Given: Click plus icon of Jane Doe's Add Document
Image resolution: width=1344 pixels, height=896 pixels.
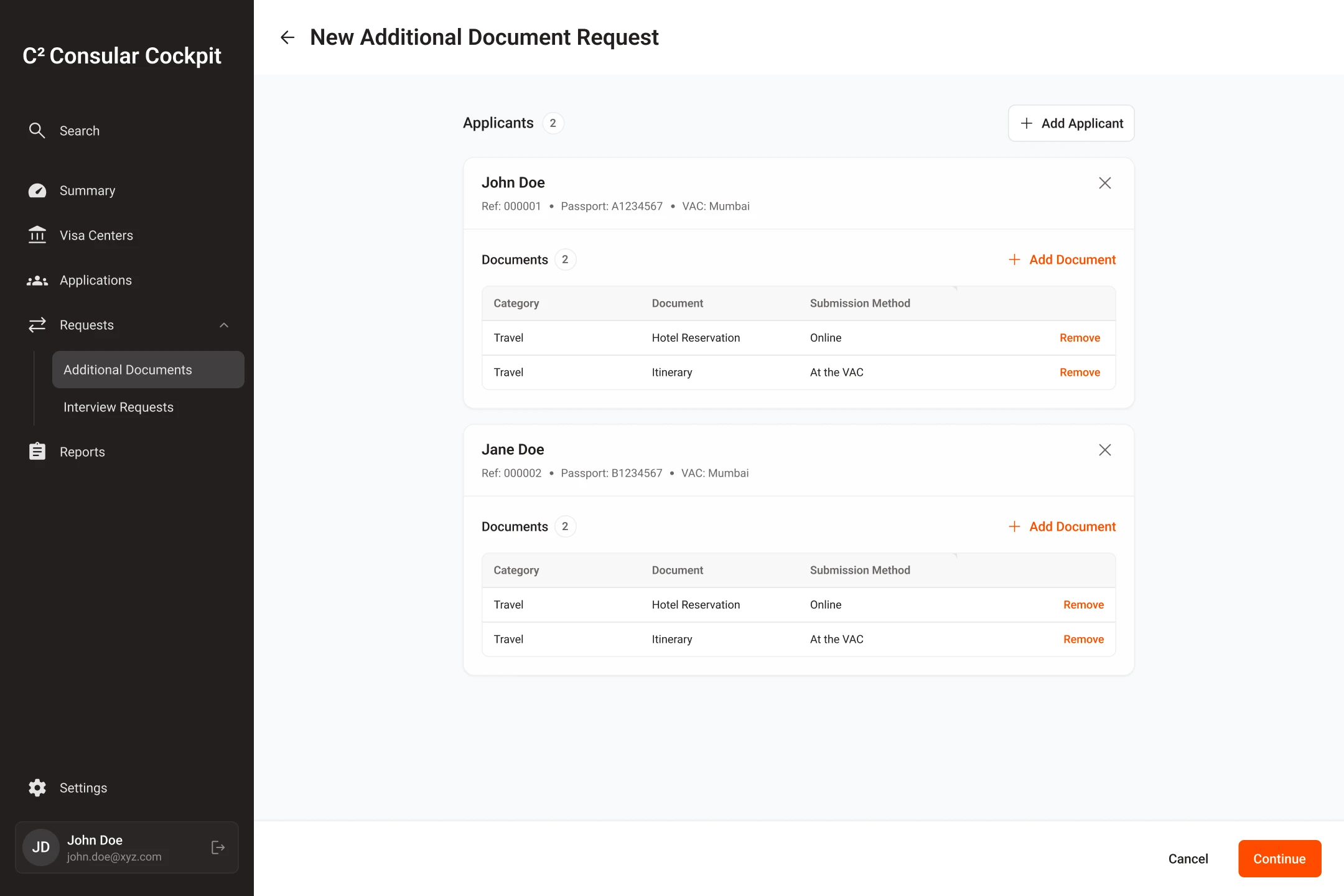Looking at the screenshot, I should (1014, 526).
